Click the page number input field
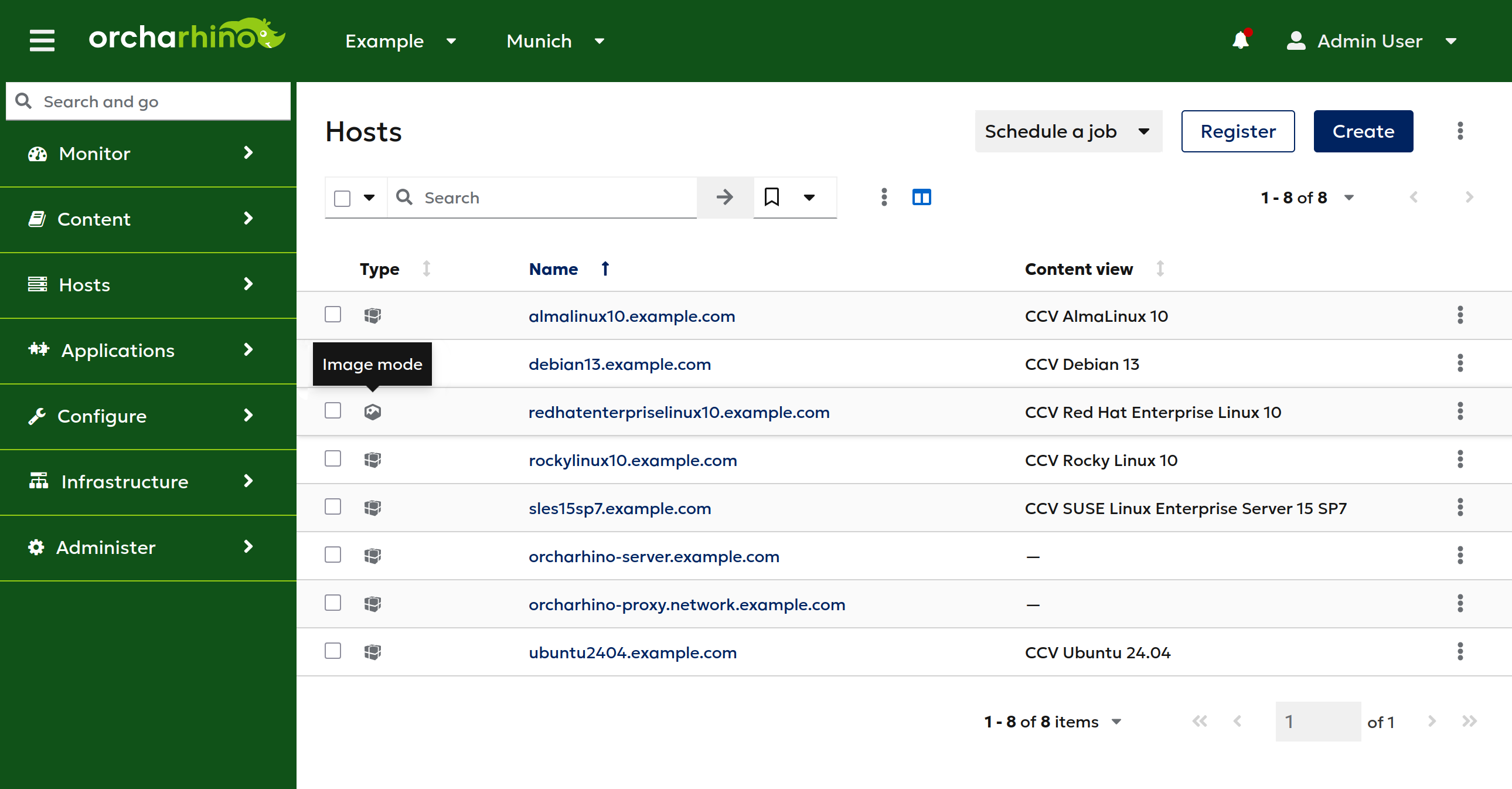 tap(1316, 721)
